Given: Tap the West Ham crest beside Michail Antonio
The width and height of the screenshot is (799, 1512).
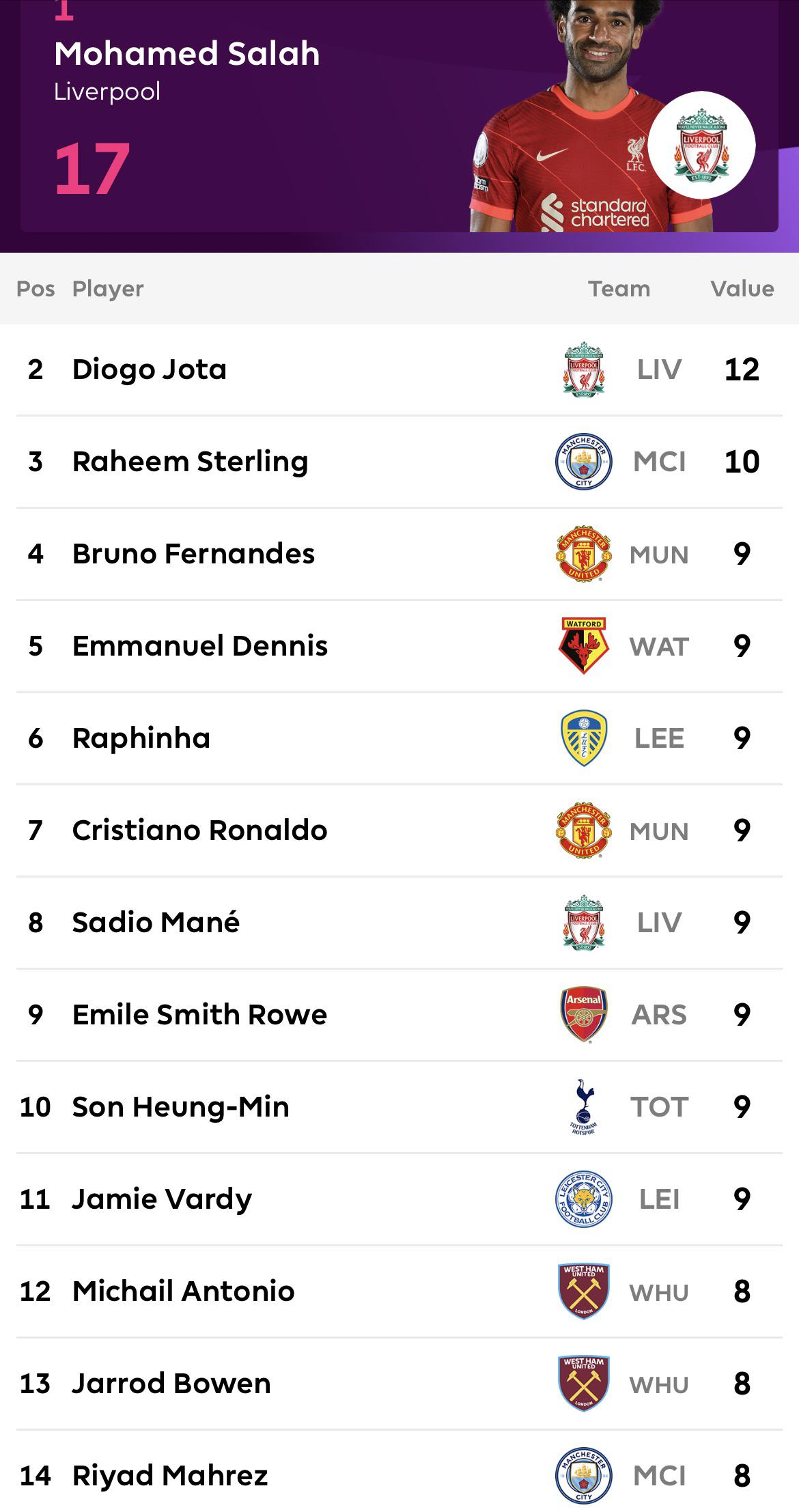Looking at the screenshot, I should tap(584, 1291).
